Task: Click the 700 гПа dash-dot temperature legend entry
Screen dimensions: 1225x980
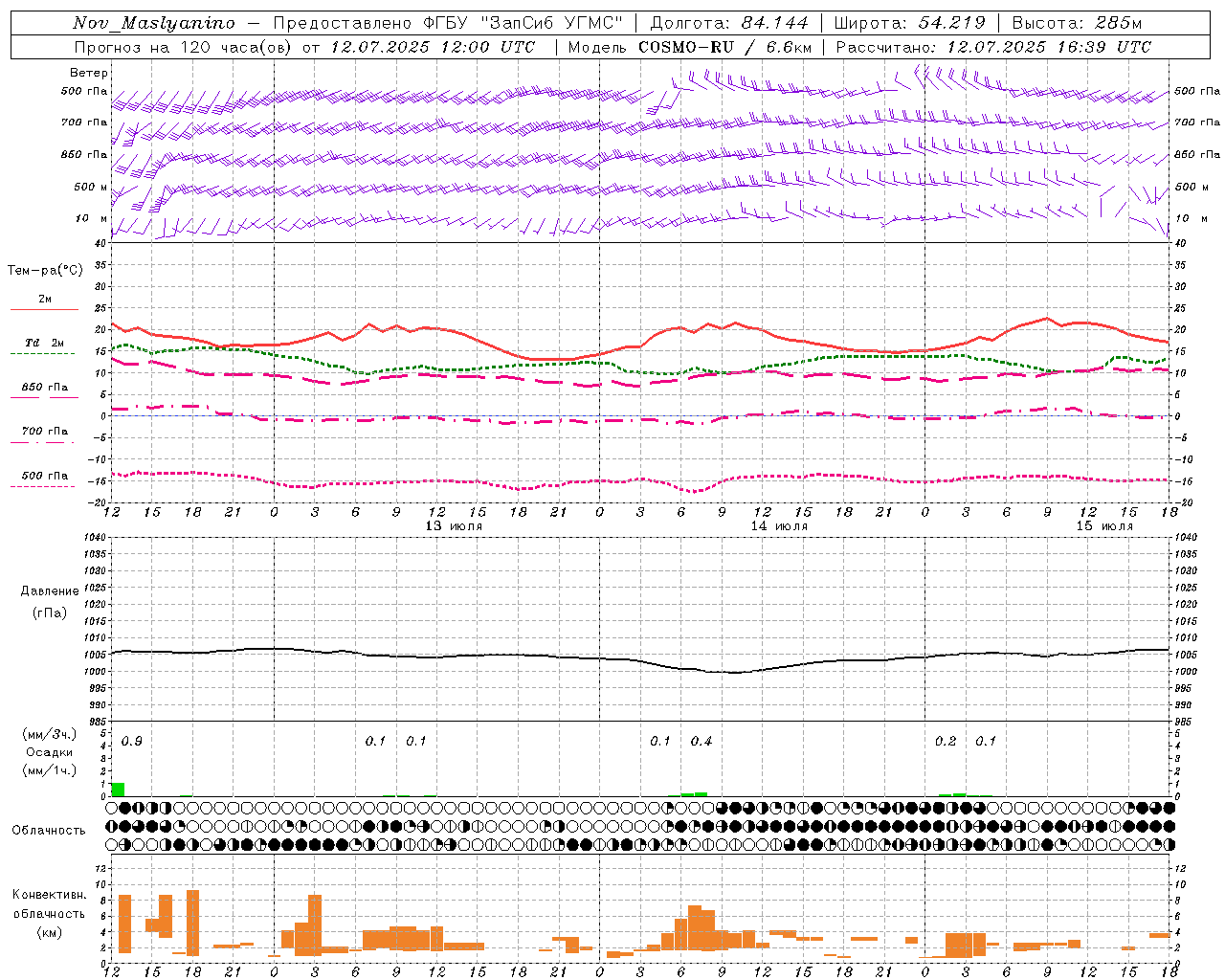Action: (x=44, y=434)
